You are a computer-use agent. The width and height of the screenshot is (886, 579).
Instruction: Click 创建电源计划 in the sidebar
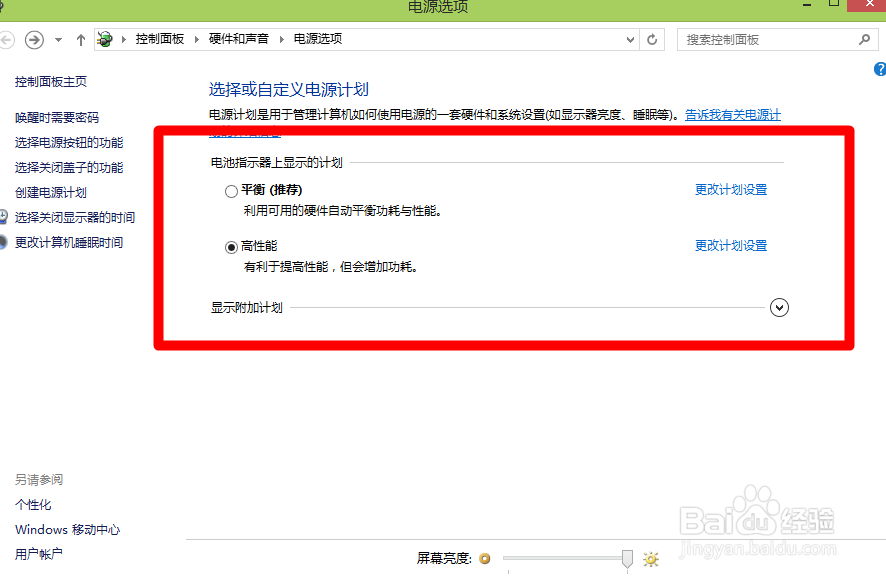(x=50, y=192)
